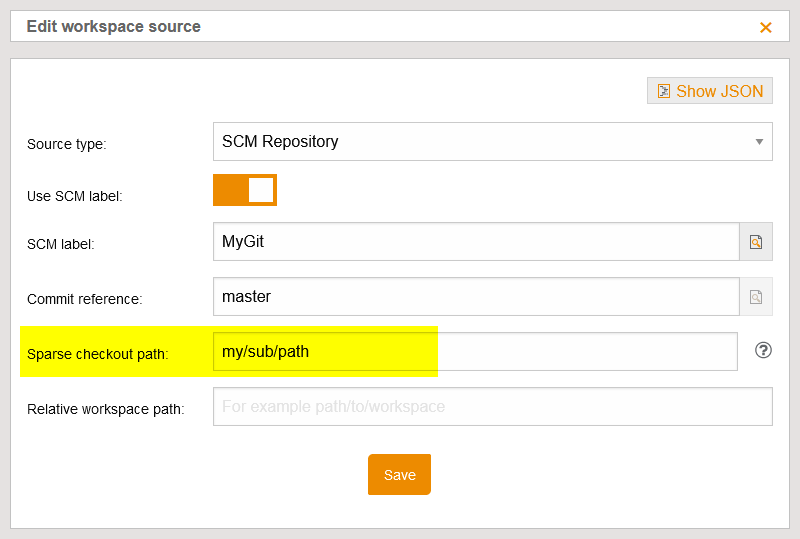This screenshot has width=800, height=539.
Task: Open help for Sparse checkout path
Action: pyautogui.click(x=763, y=350)
